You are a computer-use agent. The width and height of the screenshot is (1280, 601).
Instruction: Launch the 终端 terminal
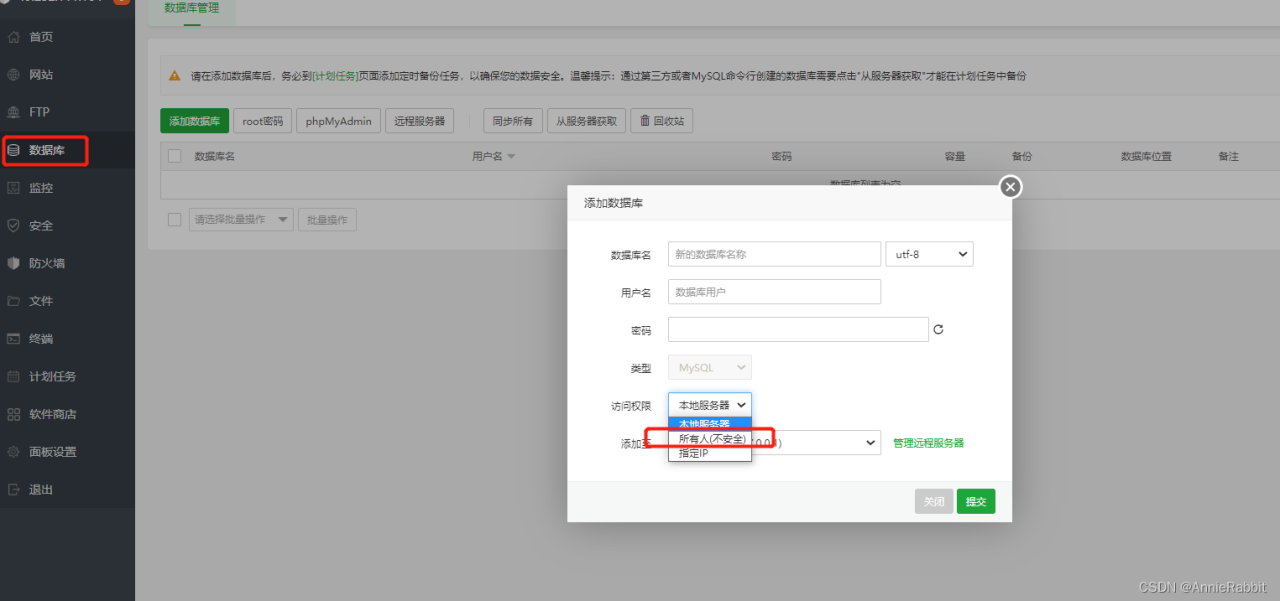[42, 338]
